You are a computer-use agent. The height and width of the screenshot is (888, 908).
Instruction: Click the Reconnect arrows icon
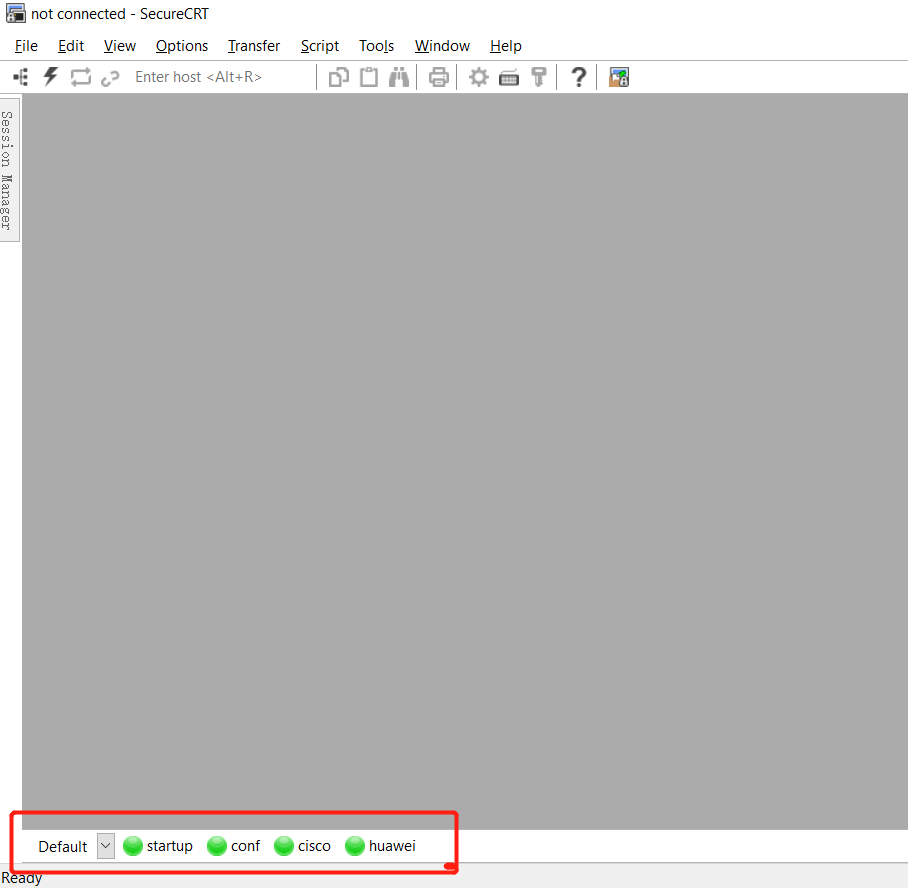coord(81,77)
